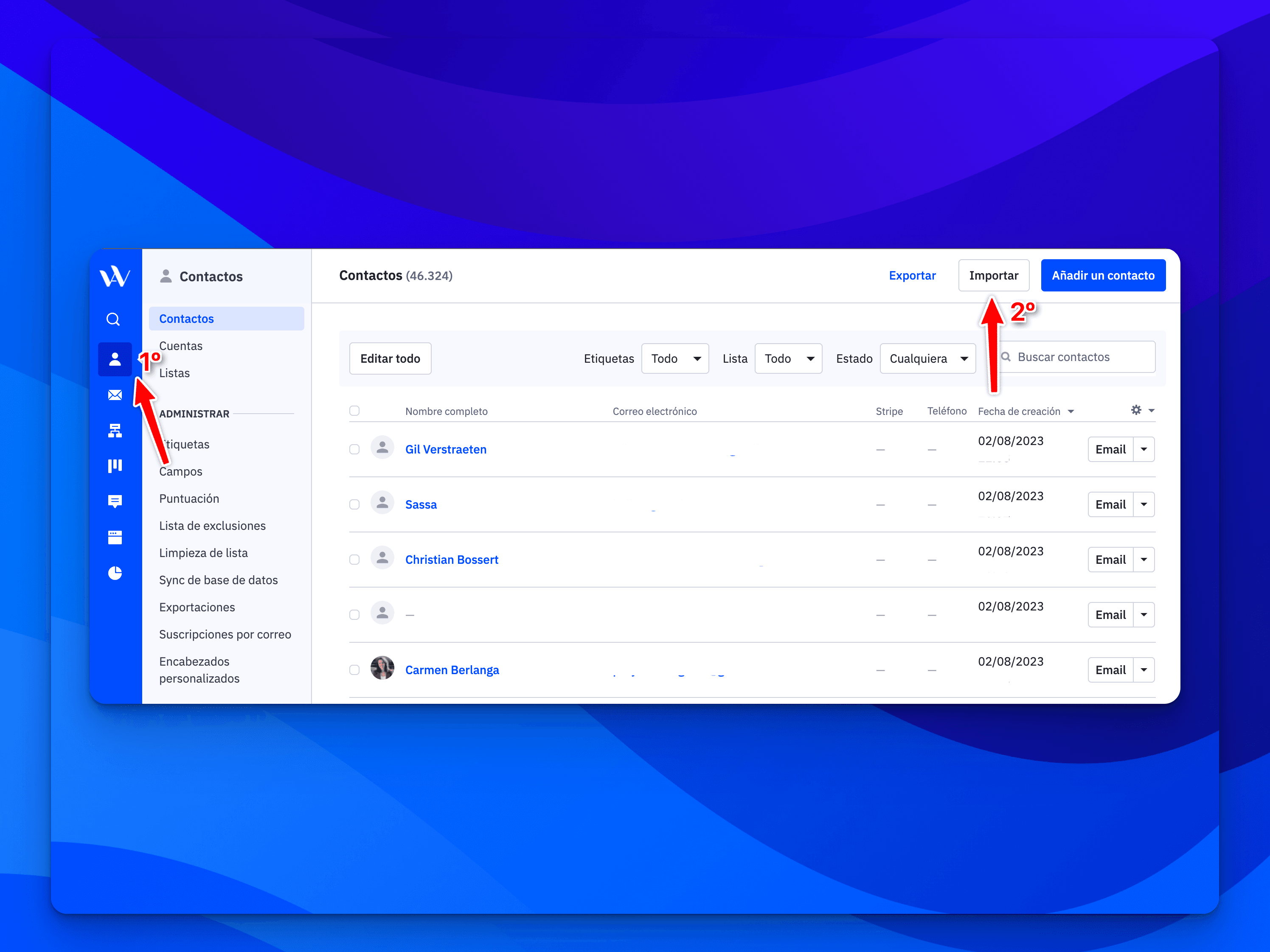
Task: Click the Correo electrónico column header
Action: pos(655,412)
